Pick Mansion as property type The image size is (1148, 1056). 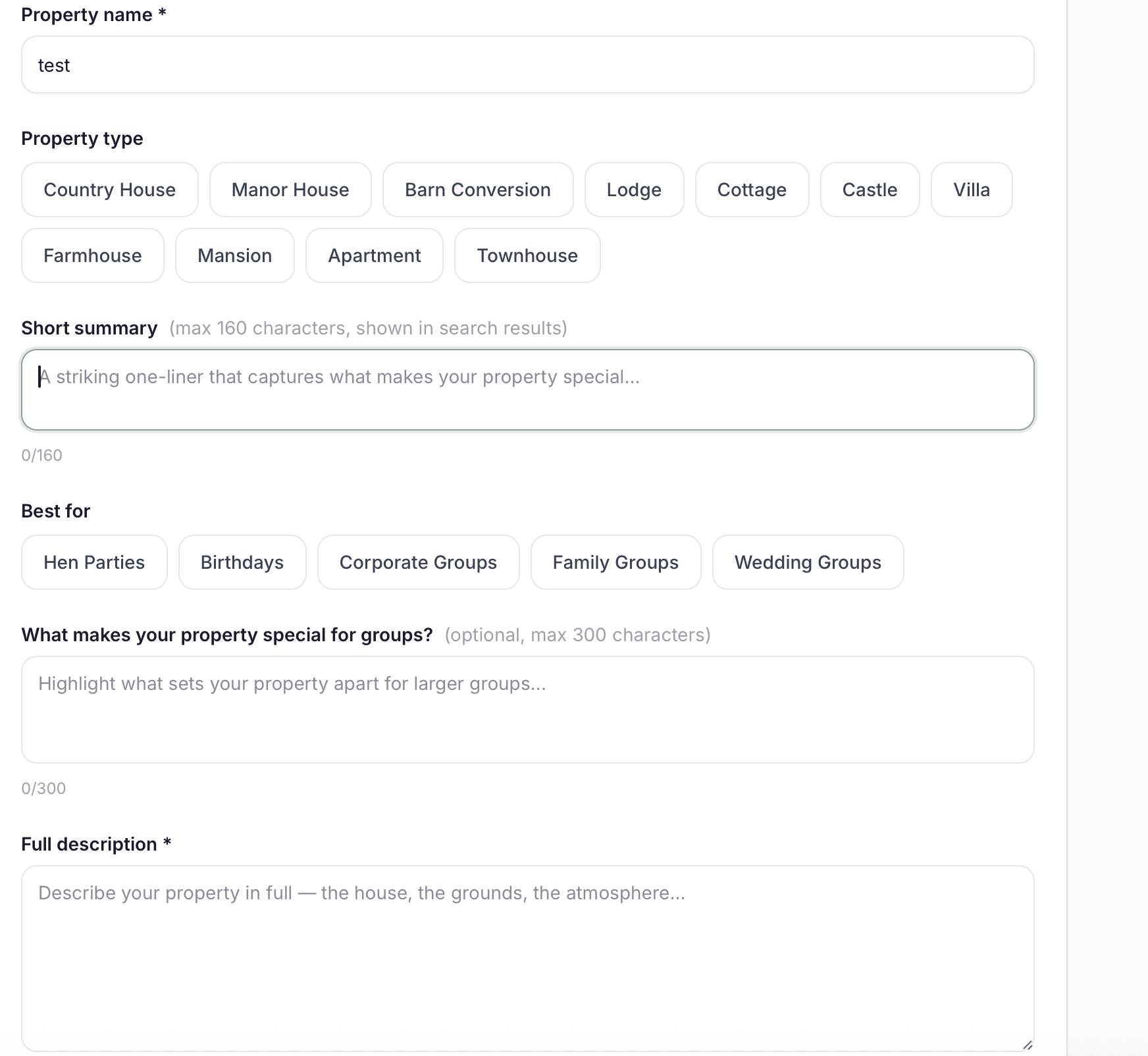(x=235, y=255)
